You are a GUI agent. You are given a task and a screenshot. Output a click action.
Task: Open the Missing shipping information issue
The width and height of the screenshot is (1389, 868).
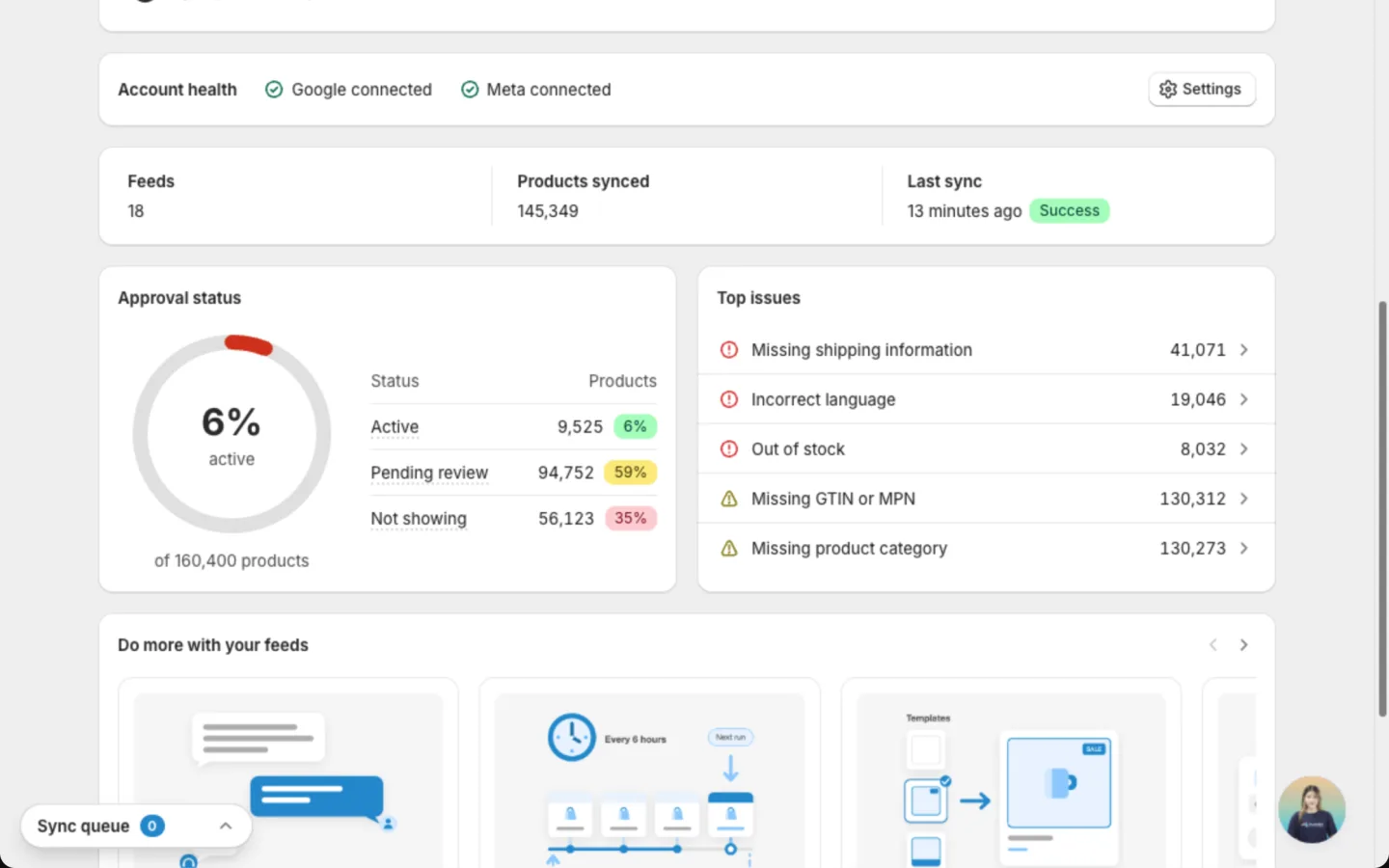(x=986, y=350)
